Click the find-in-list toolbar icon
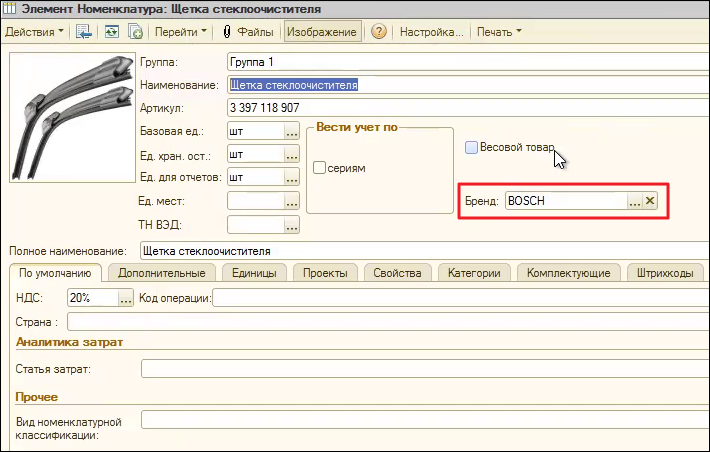 84,32
